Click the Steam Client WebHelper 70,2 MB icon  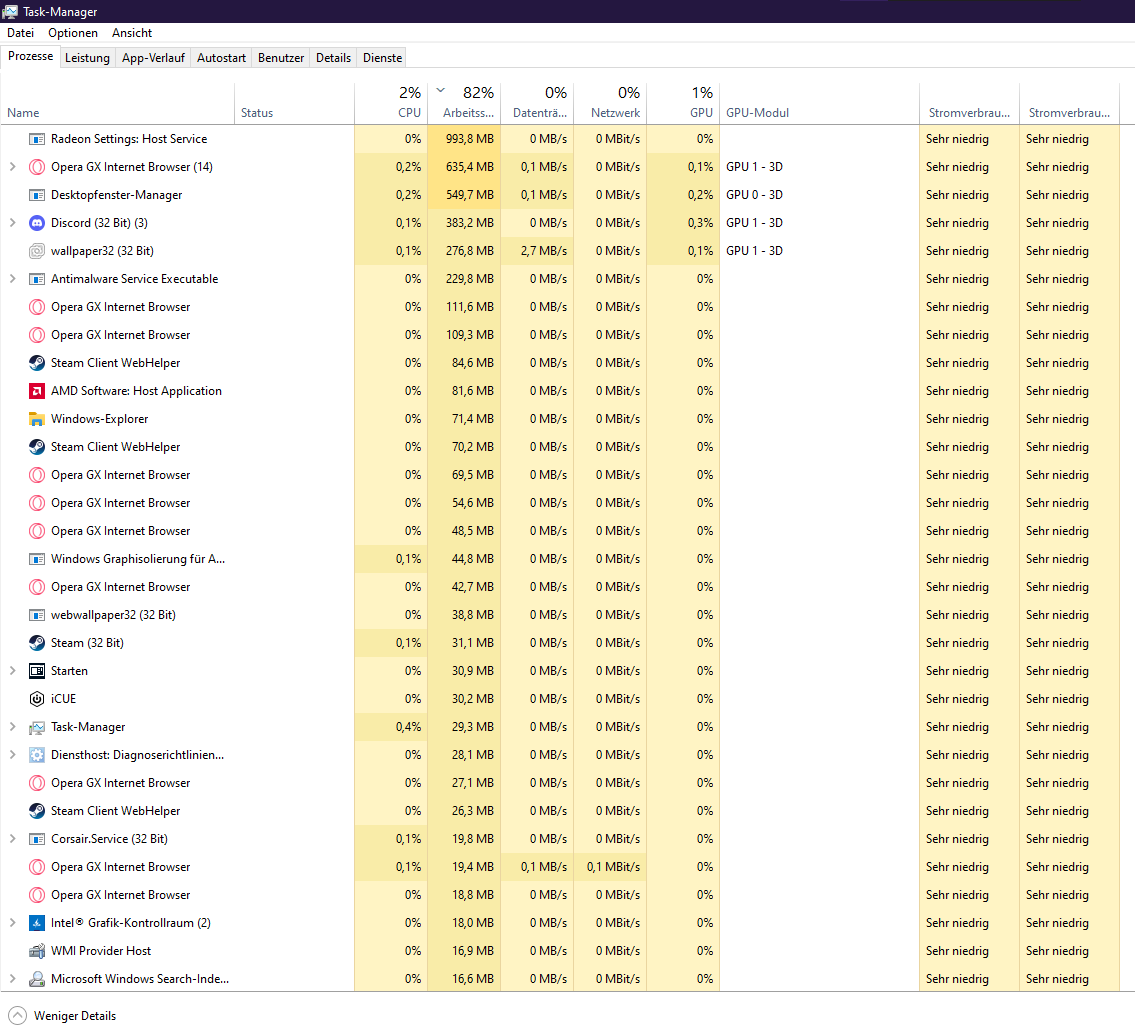click(x=37, y=447)
